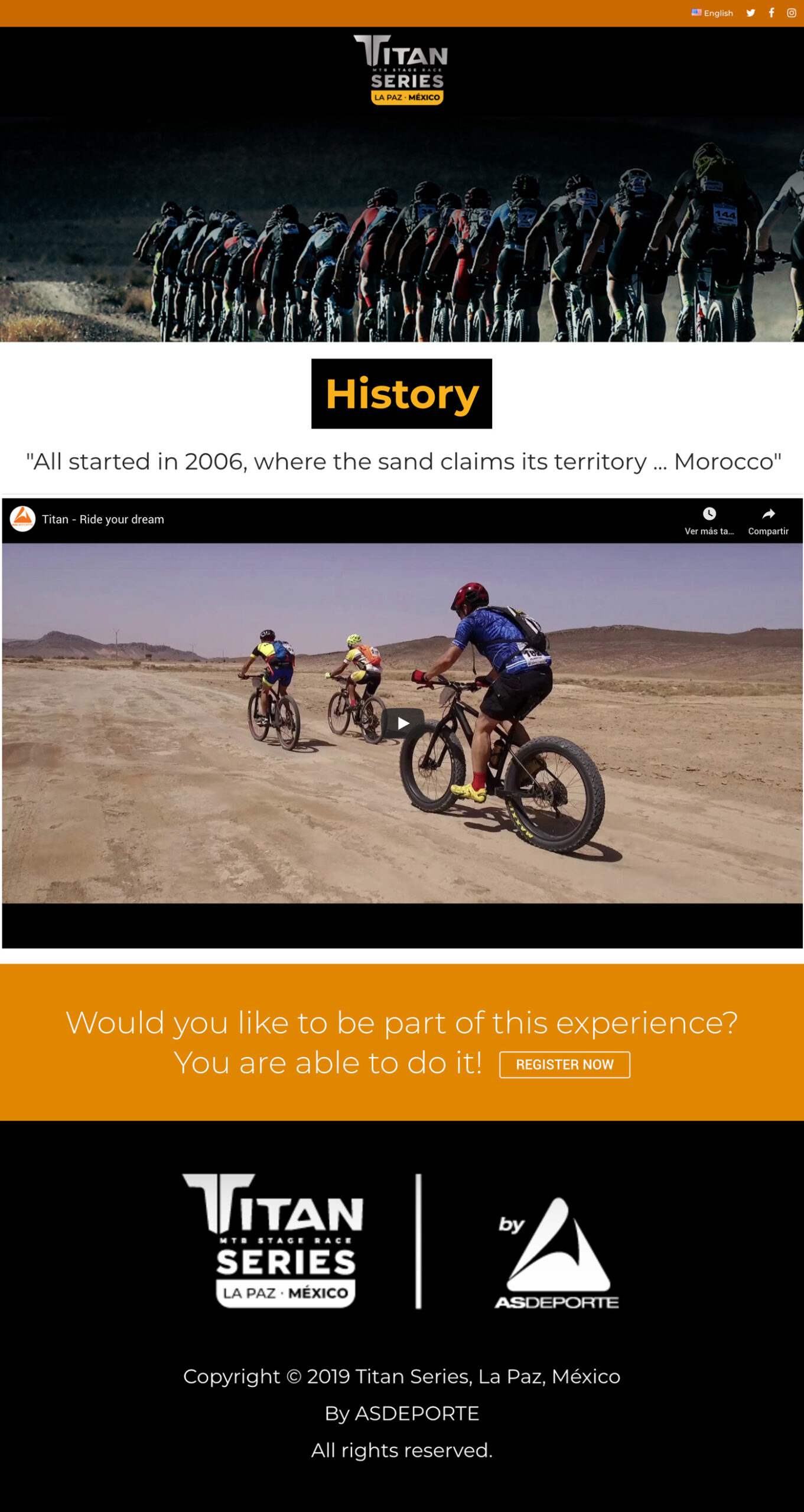The height and width of the screenshot is (1512, 804).
Task: Click the US flag language icon
Action: pos(696,12)
